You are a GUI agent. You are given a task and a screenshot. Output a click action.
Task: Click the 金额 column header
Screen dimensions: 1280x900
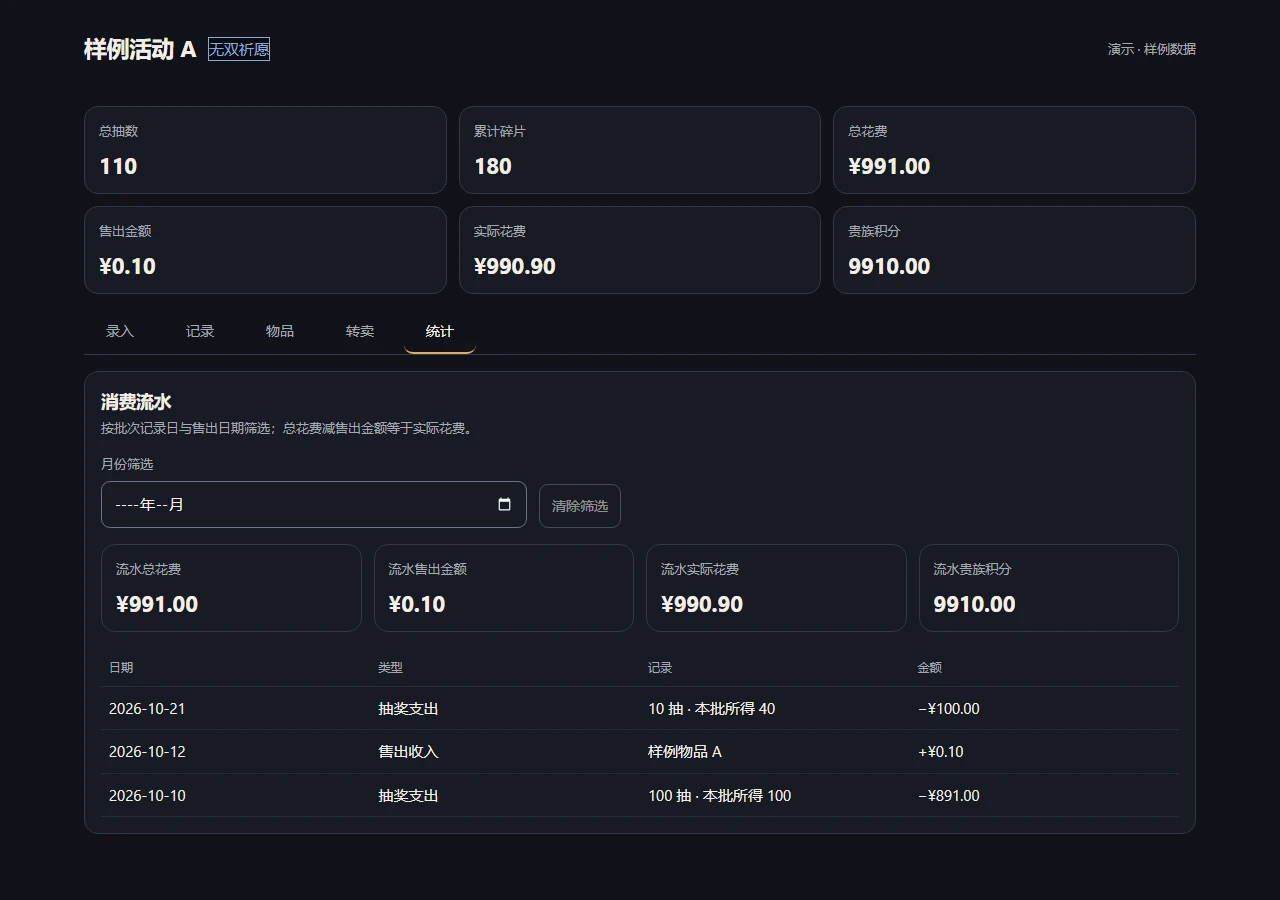(x=930, y=667)
